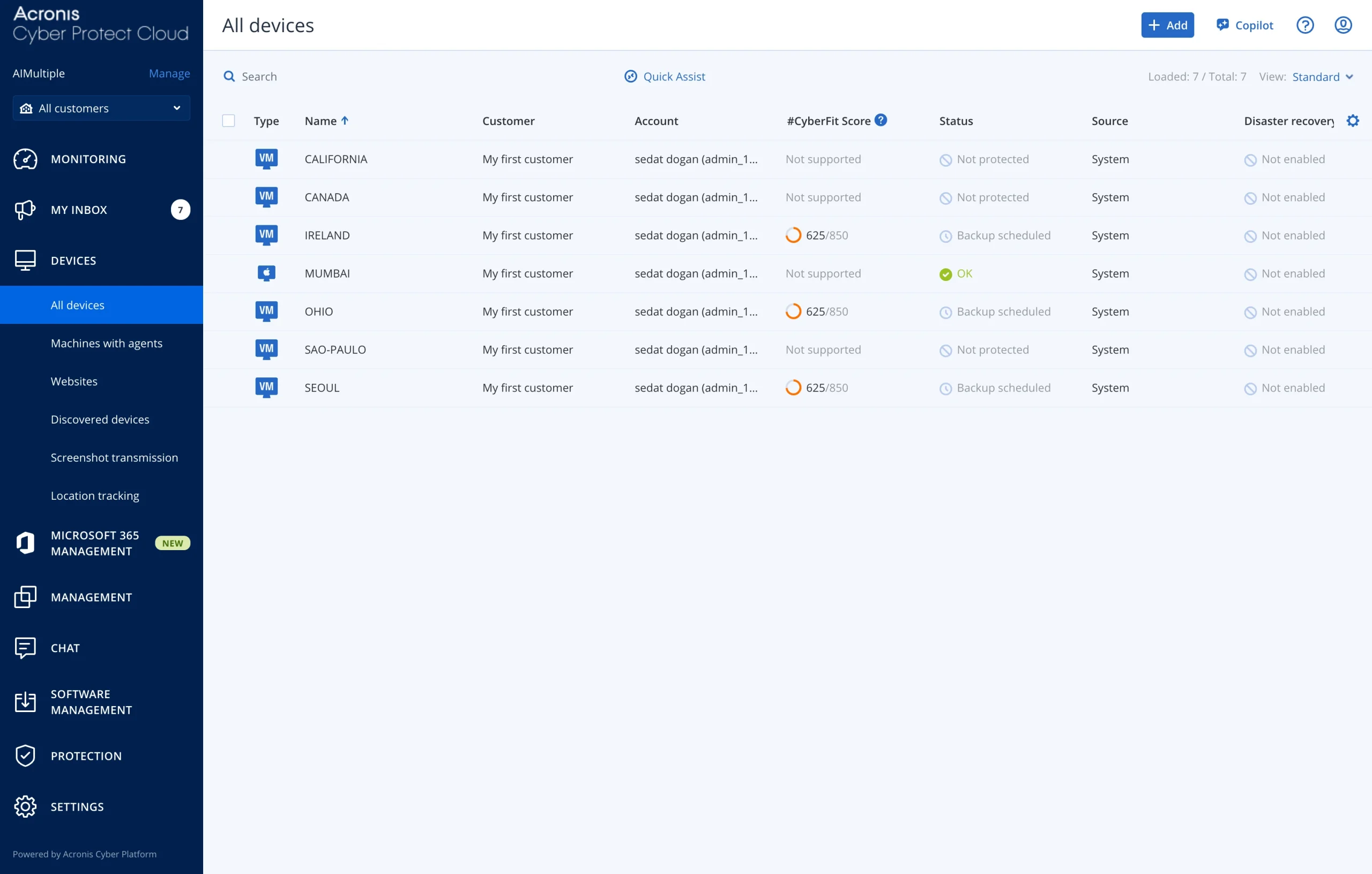Click the Management squares icon
Viewport: 1372px width, 874px height.
(25, 597)
